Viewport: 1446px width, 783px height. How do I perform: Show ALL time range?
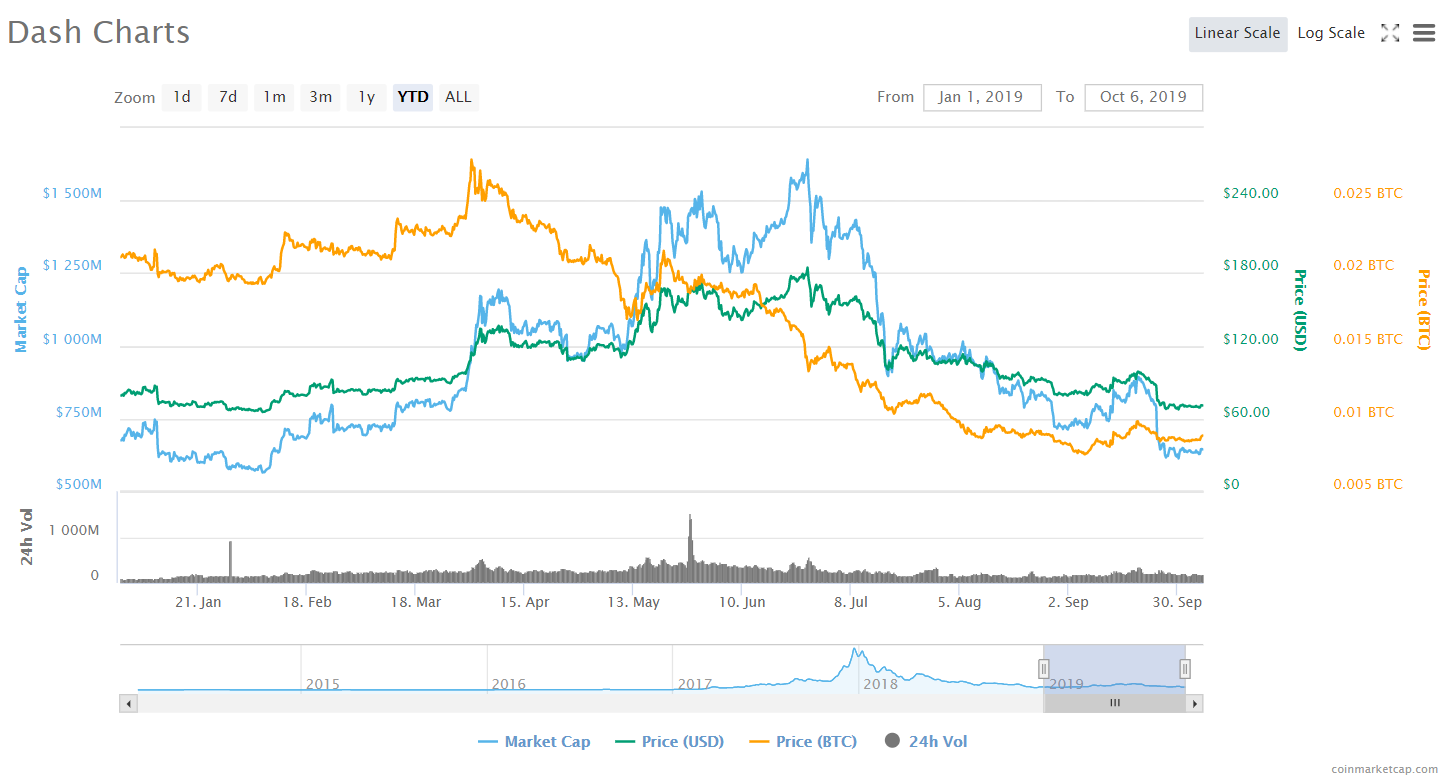point(458,97)
